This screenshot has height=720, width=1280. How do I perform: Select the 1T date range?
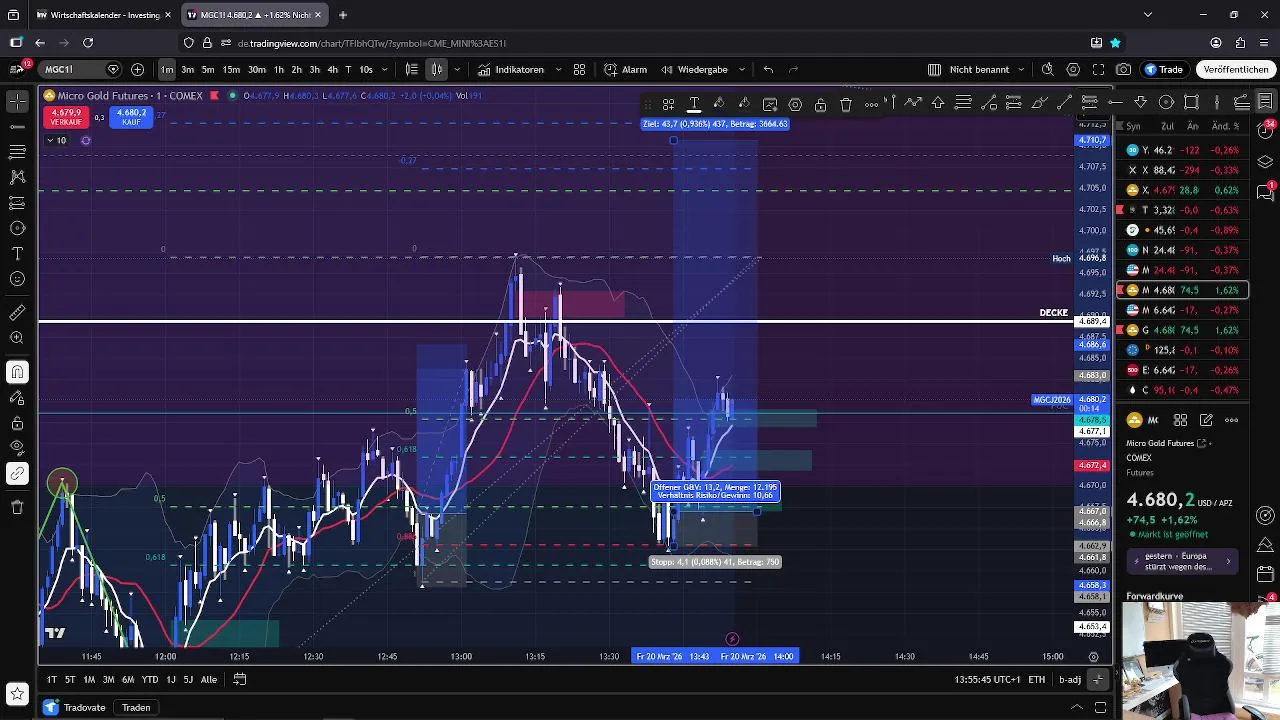(x=51, y=679)
